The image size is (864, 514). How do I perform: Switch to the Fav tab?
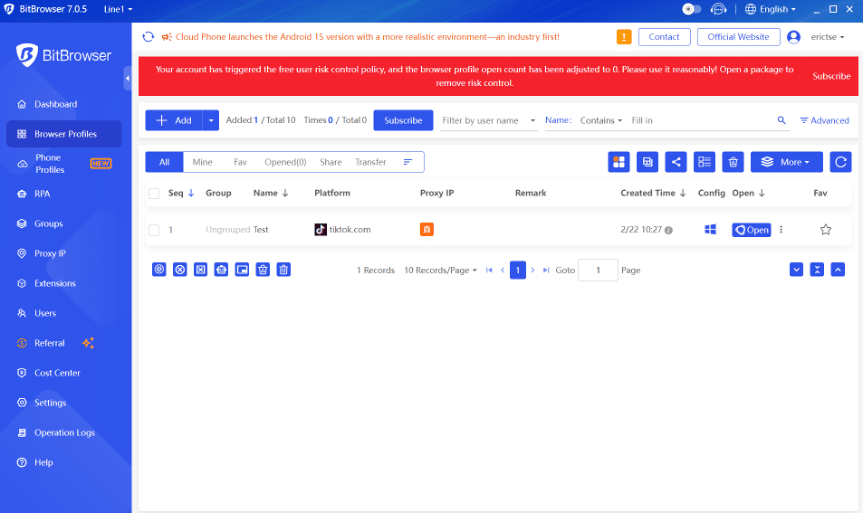coord(240,162)
